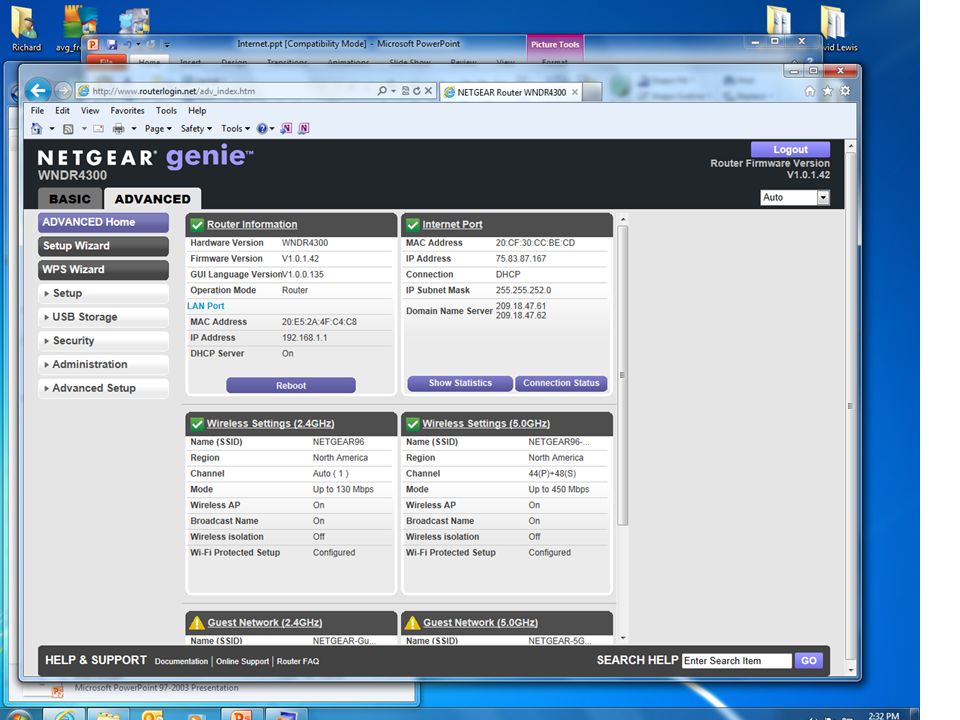This screenshot has height=720, width=960.
Task: Click Picture Tools tab in PowerPoint window
Action: pyautogui.click(x=555, y=45)
